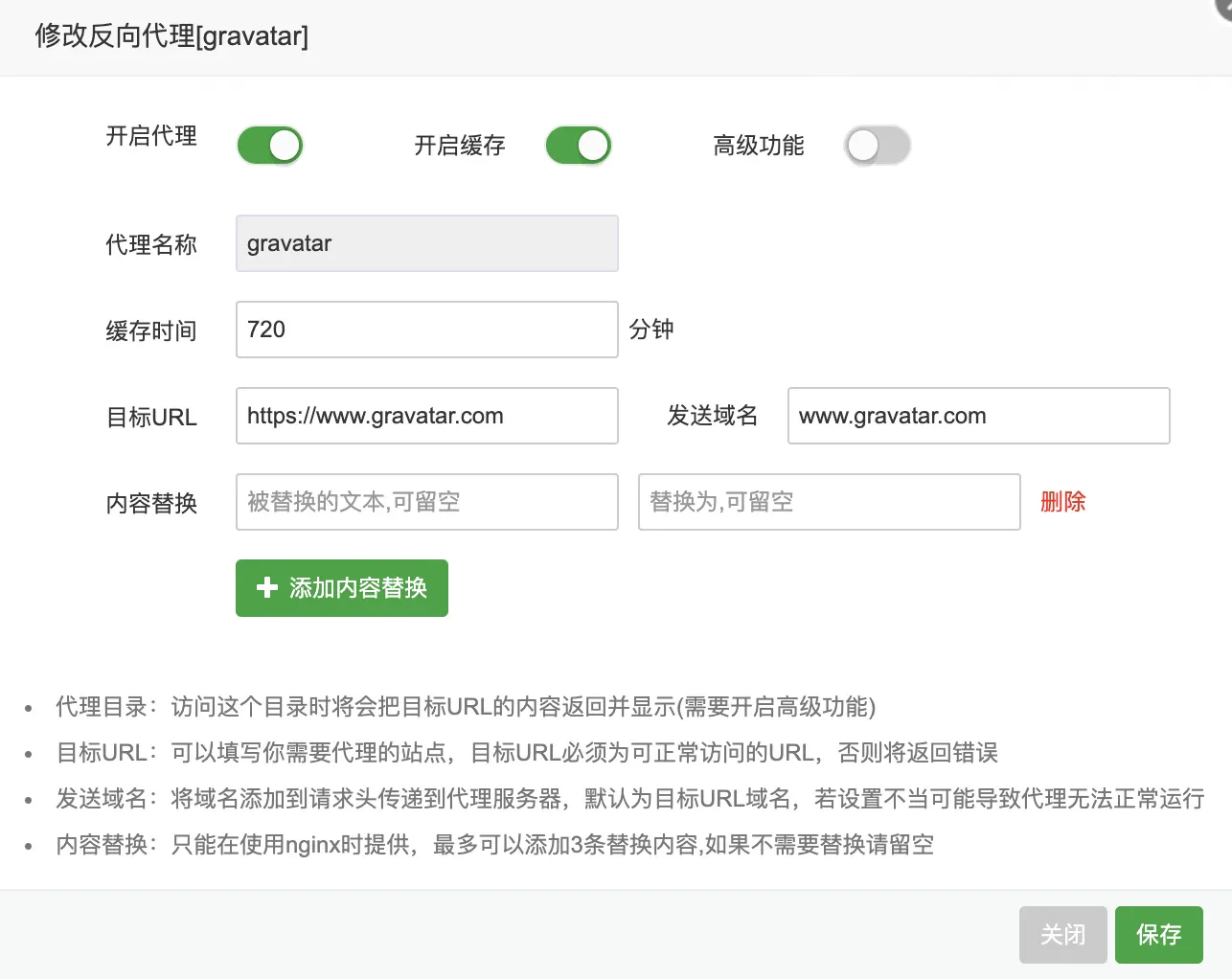1232x979 pixels.
Task: Enable the 高级功能 switch
Action: (877, 145)
